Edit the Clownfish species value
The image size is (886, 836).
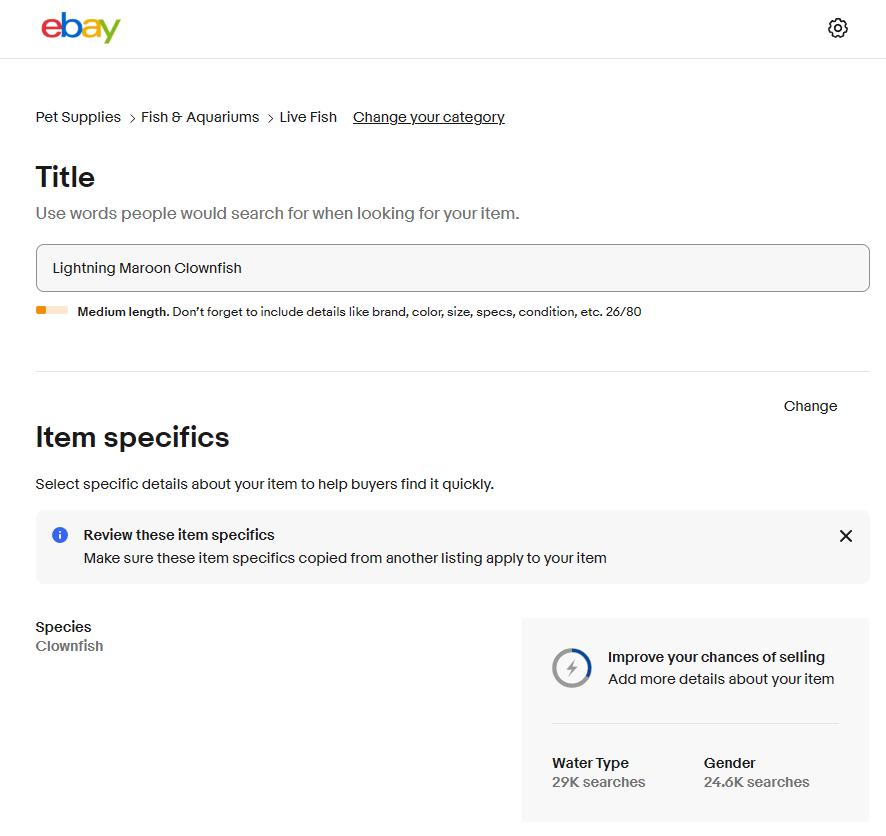(x=70, y=646)
